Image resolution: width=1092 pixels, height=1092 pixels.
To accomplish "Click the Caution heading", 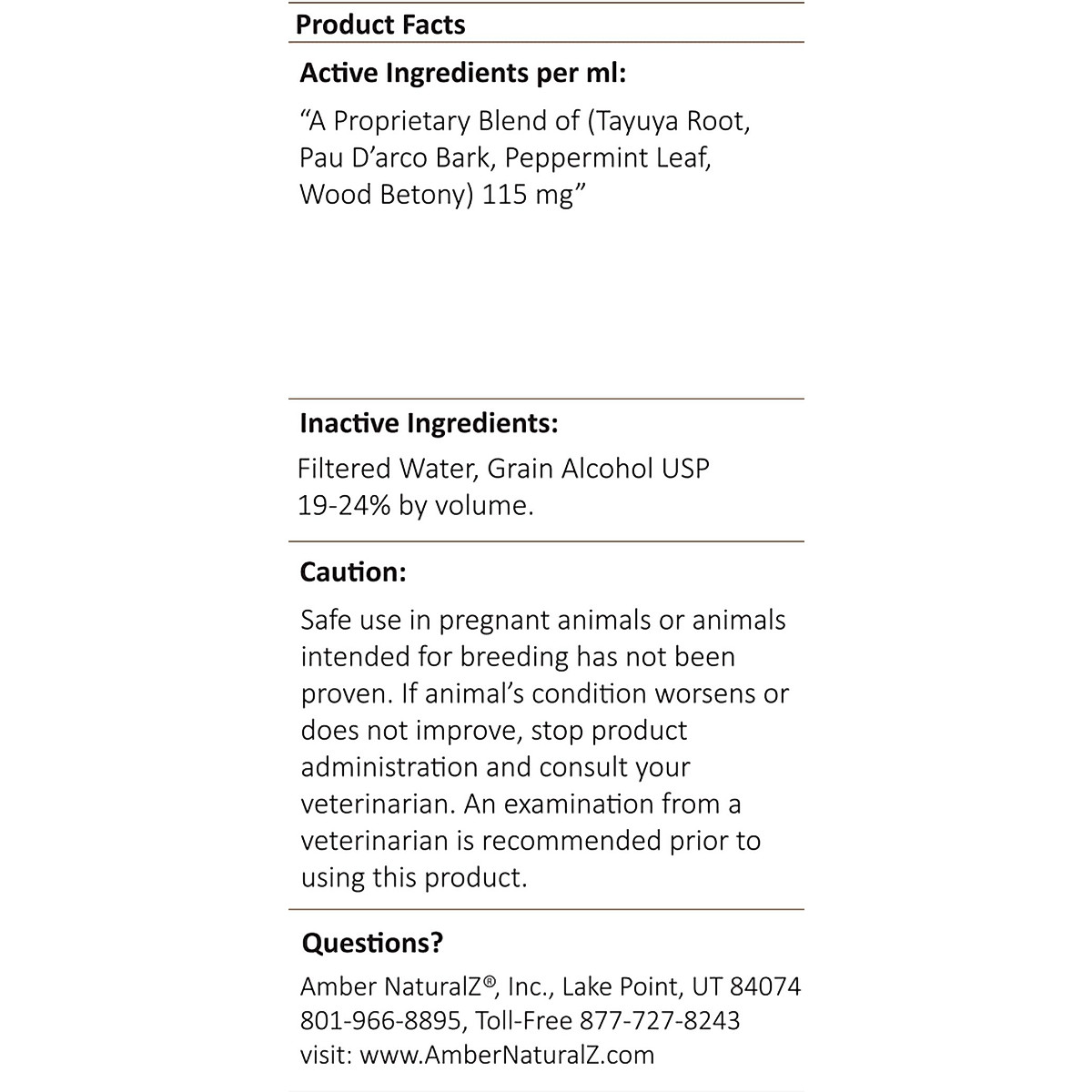I will pos(353,572).
